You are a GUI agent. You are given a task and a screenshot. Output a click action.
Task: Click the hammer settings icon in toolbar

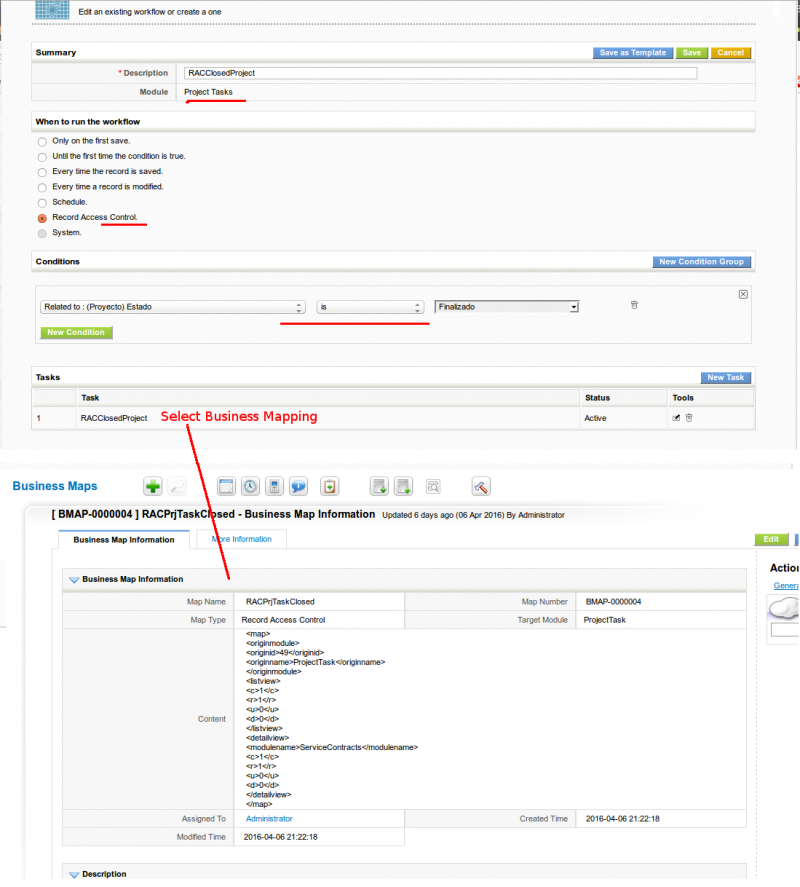click(481, 486)
